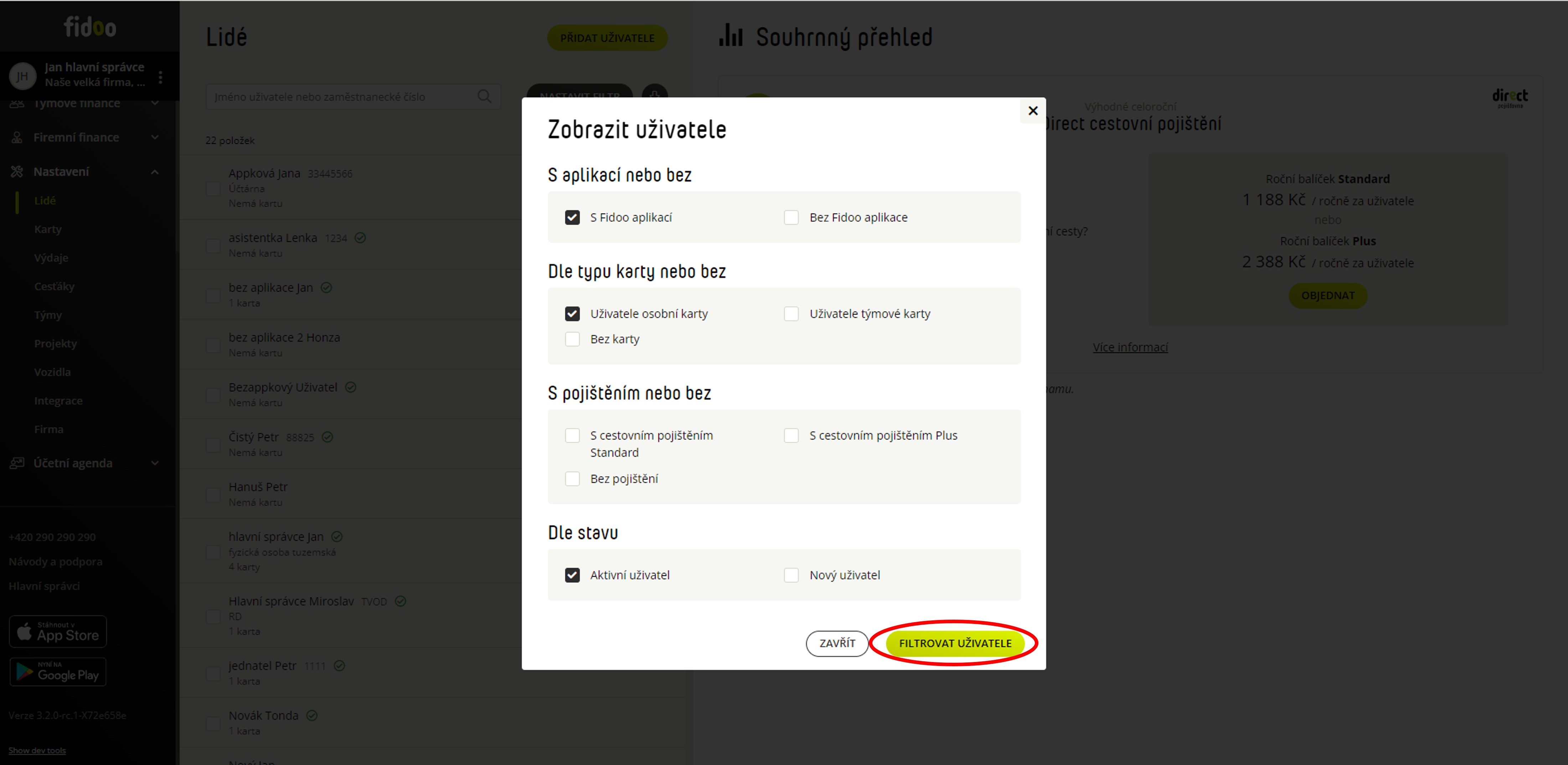1568x765 pixels.
Task: Click verified checkmark next to Bezappkový Uživatel
Action: click(351, 387)
